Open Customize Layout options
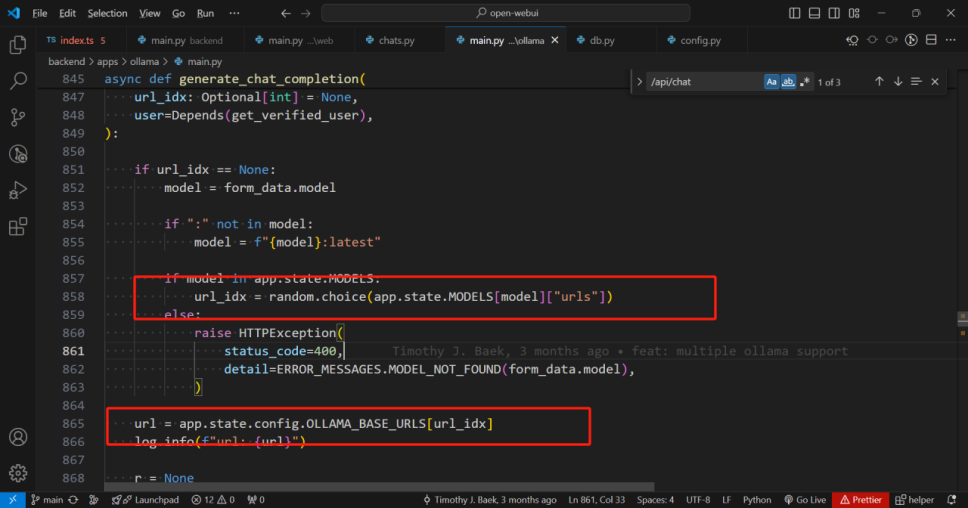This screenshot has height=508, width=968. pyautogui.click(x=854, y=13)
